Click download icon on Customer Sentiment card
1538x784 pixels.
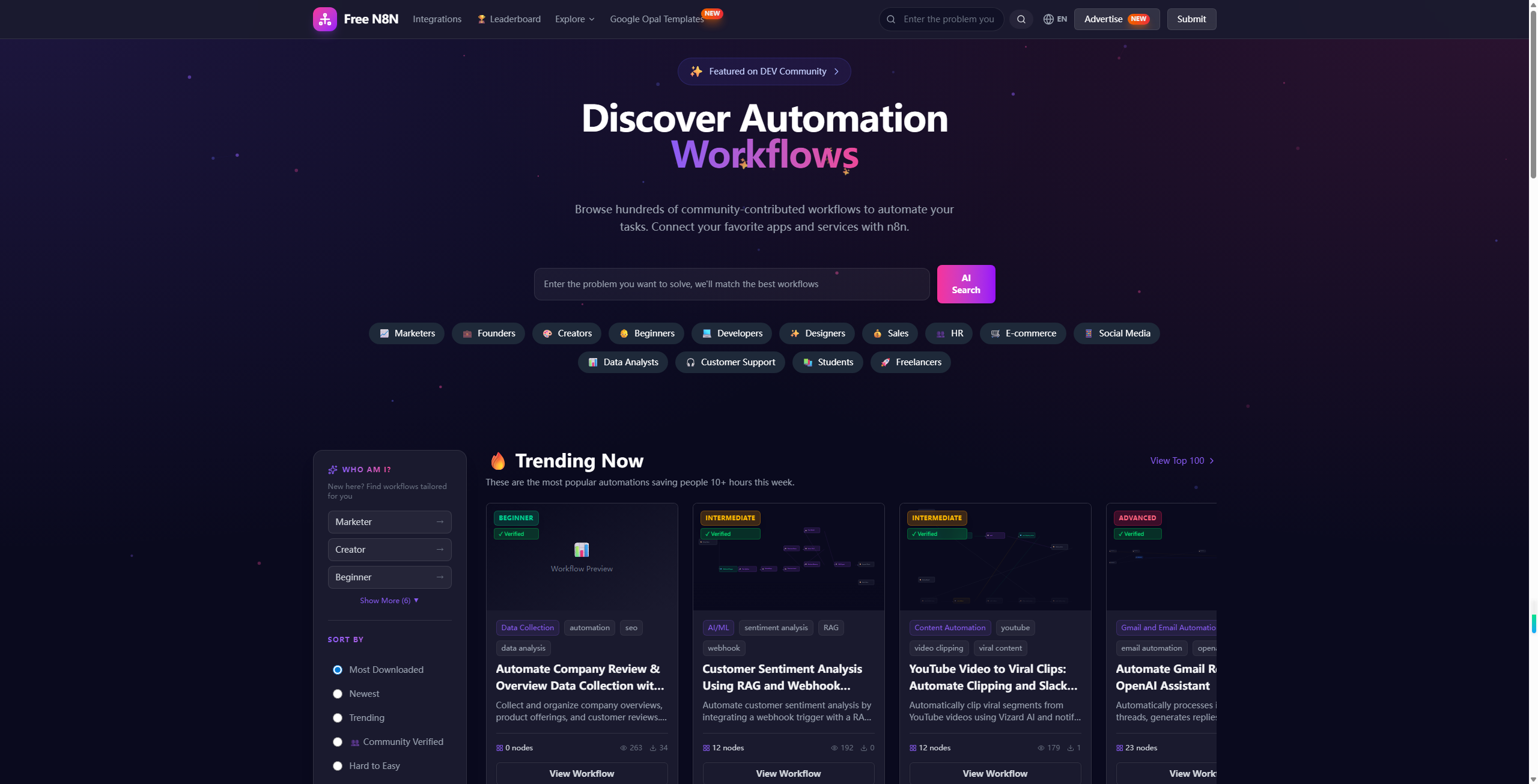pos(864,748)
